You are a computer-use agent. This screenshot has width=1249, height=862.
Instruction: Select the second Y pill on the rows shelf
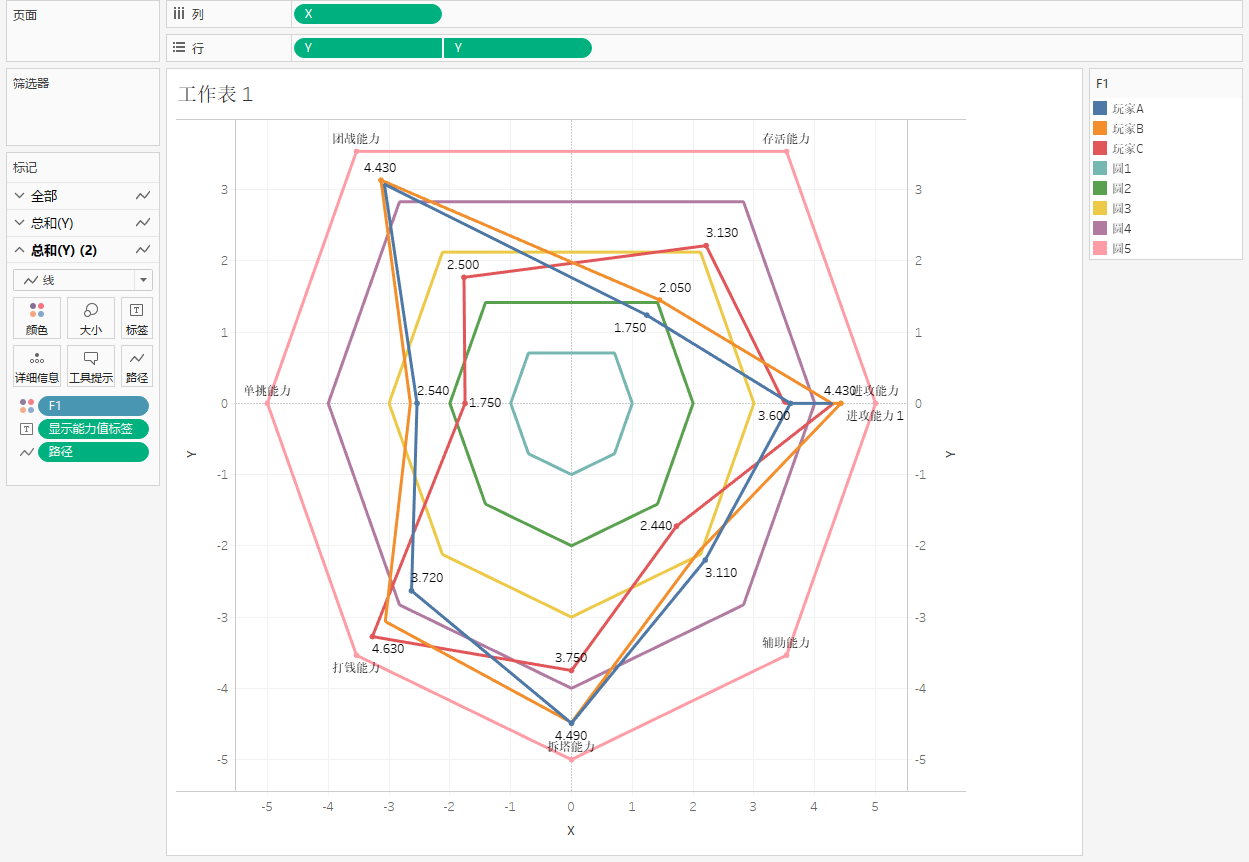pos(518,48)
